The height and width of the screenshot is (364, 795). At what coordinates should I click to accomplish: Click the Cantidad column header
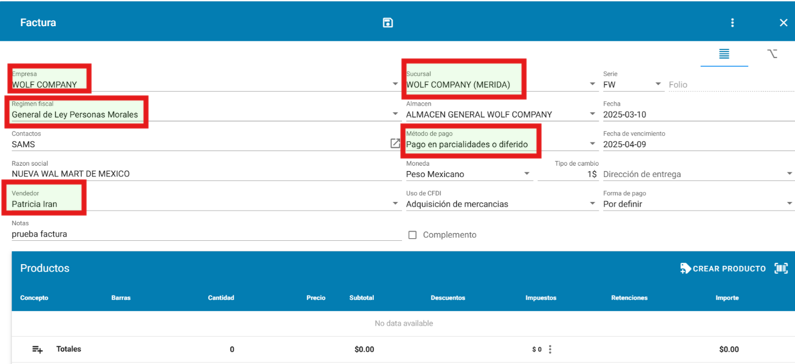(x=221, y=298)
